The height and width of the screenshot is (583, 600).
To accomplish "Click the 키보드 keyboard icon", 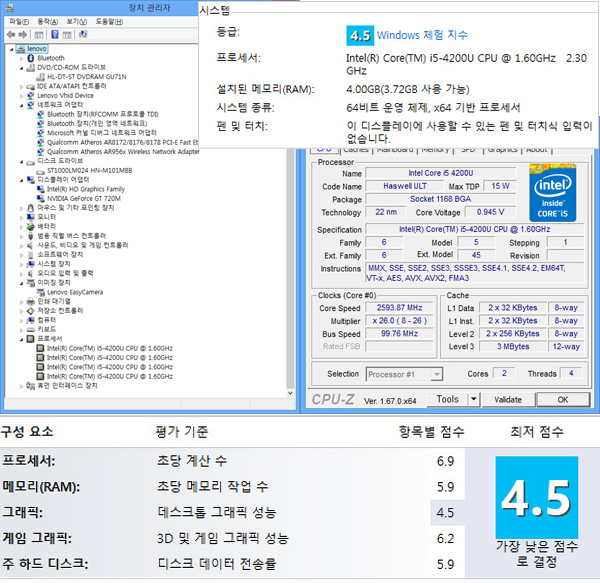I will 31,329.
